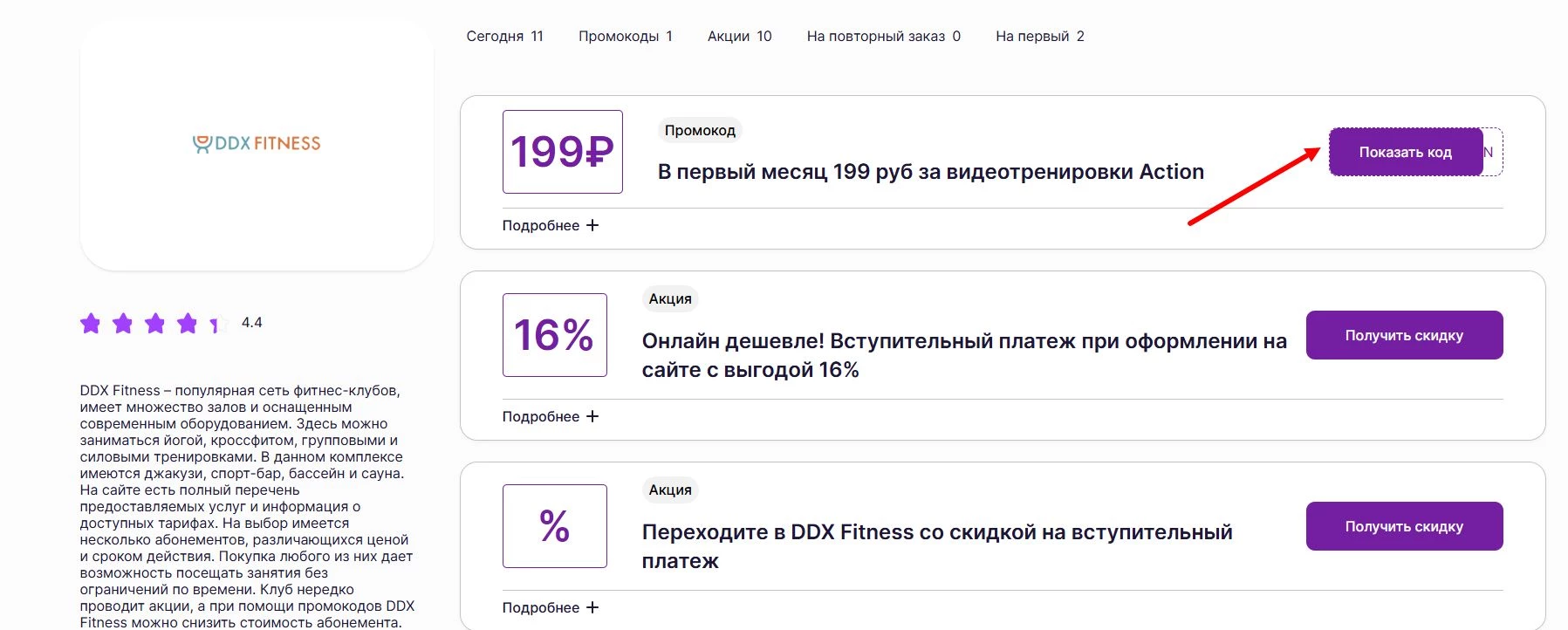Click the 4.4 rating value

coord(251,323)
